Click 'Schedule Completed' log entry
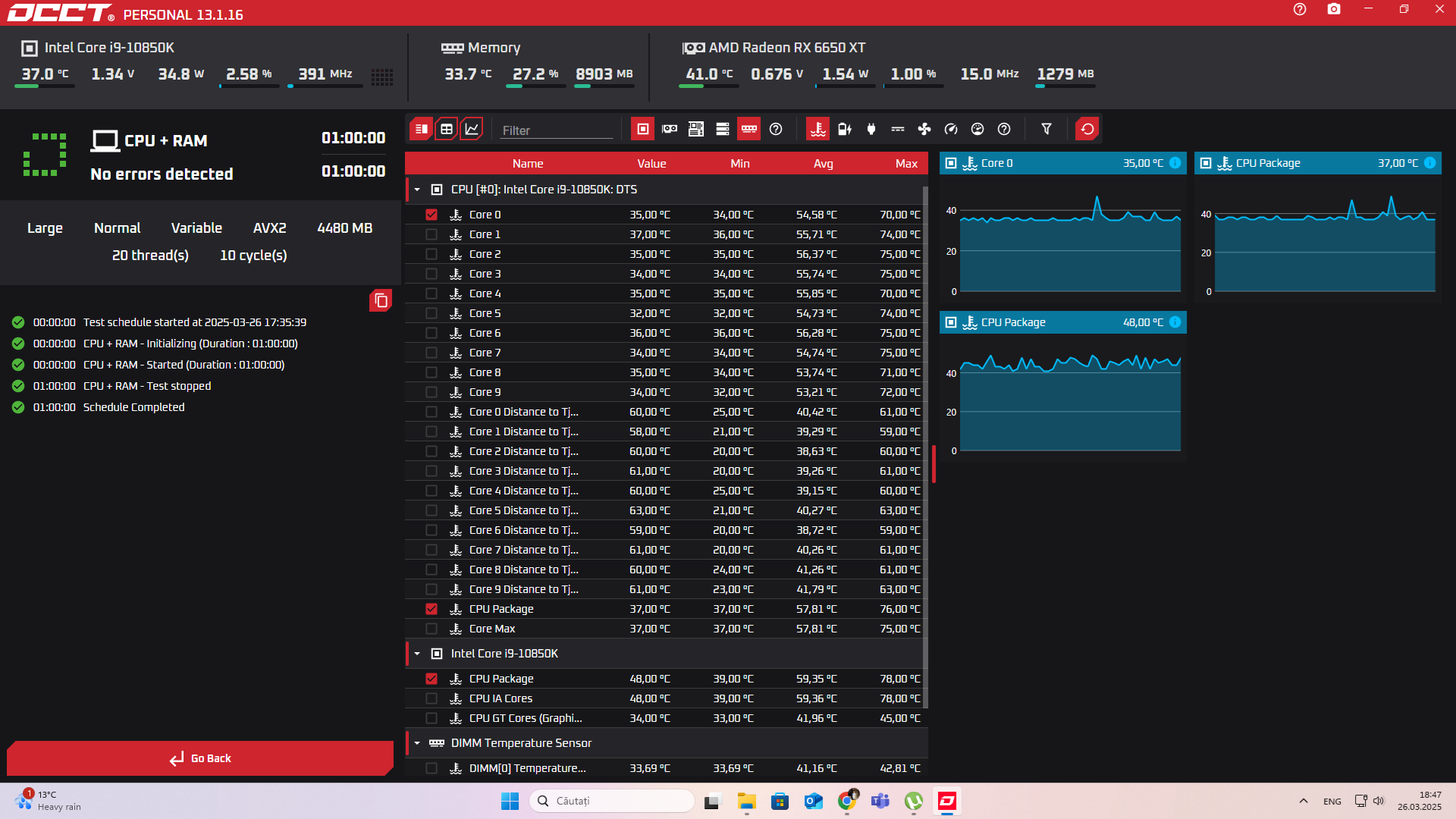This screenshot has width=1456, height=819. click(x=133, y=407)
